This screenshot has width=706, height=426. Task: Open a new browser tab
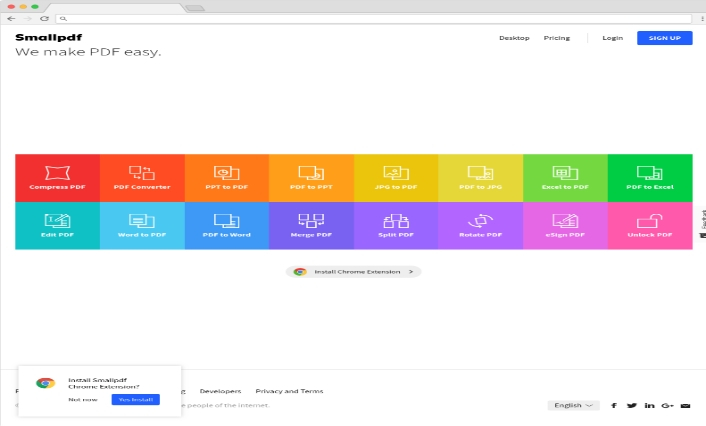pos(195,8)
